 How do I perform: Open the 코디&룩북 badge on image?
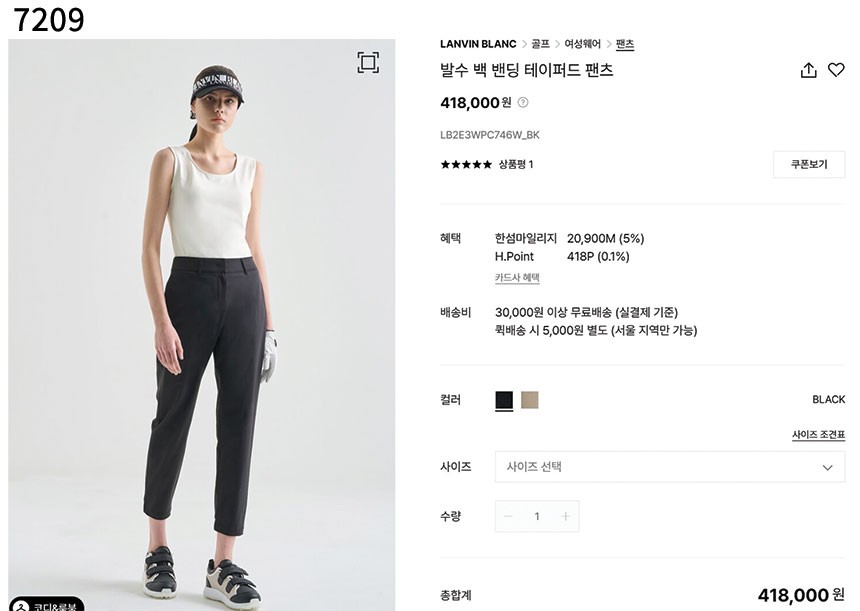(x=47, y=604)
